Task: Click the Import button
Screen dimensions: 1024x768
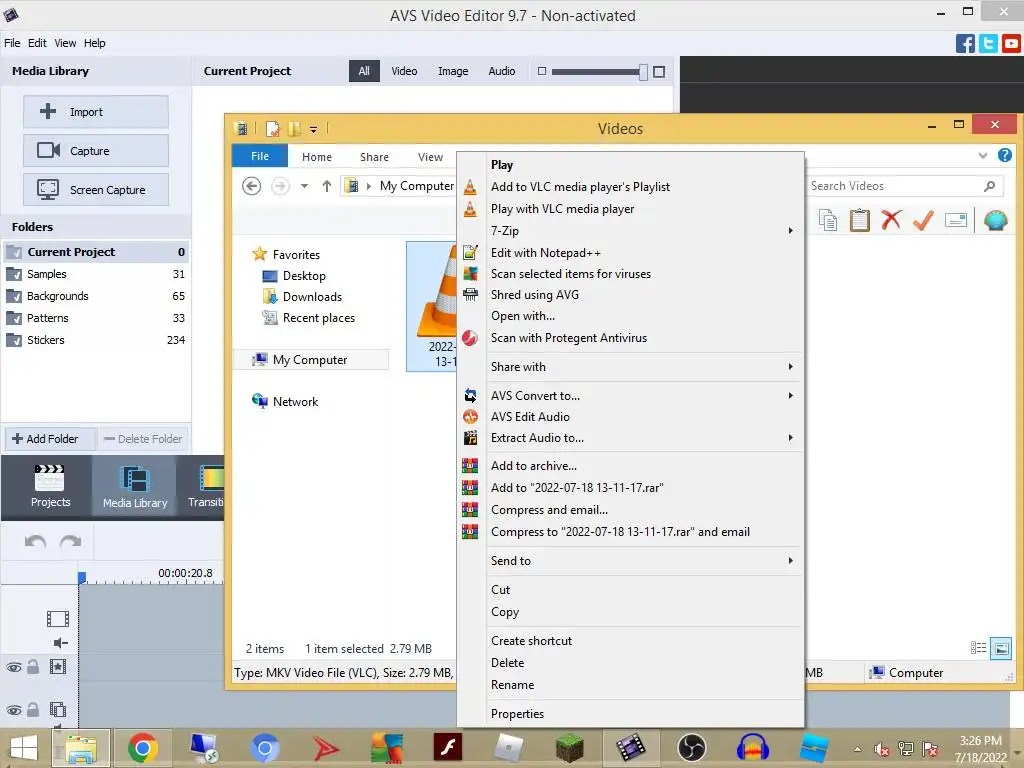Action: 96,112
